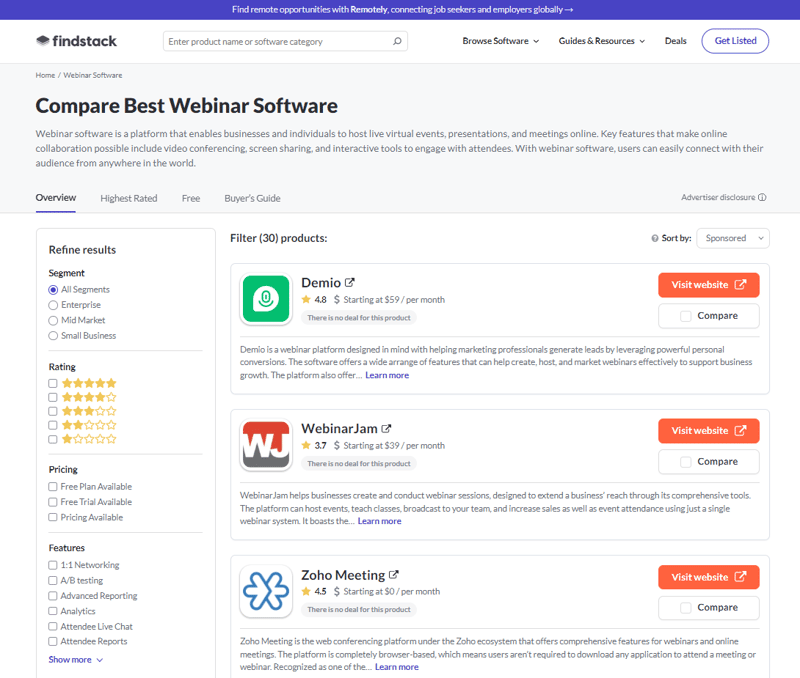This screenshot has height=678, width=800.
Task: Check the two-star rating filter
Action: [x=53, y=425]
